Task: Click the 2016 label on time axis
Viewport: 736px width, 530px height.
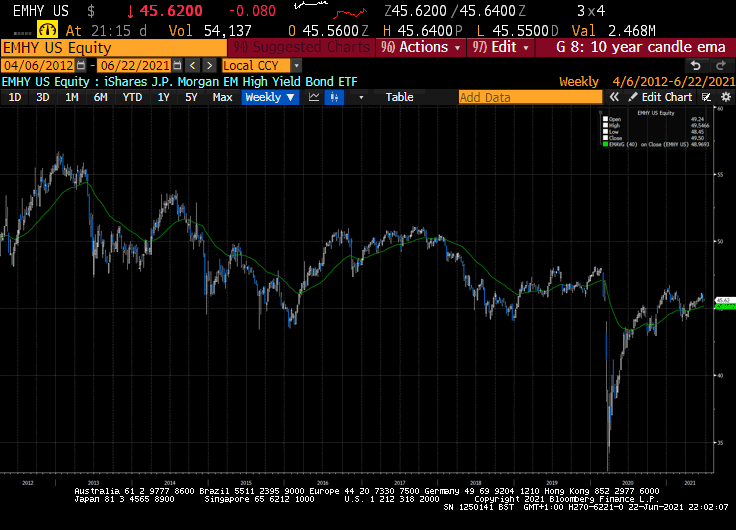Action: point(322,483)
